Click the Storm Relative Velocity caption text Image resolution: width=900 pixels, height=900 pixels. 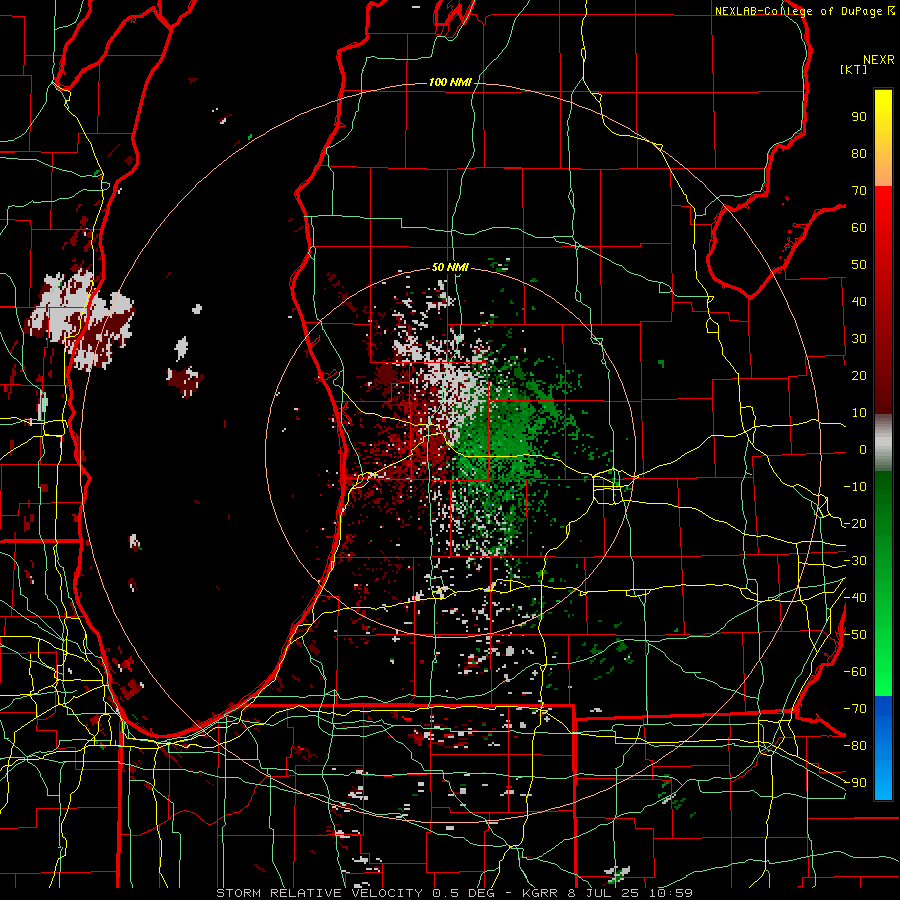click(455, 893)
